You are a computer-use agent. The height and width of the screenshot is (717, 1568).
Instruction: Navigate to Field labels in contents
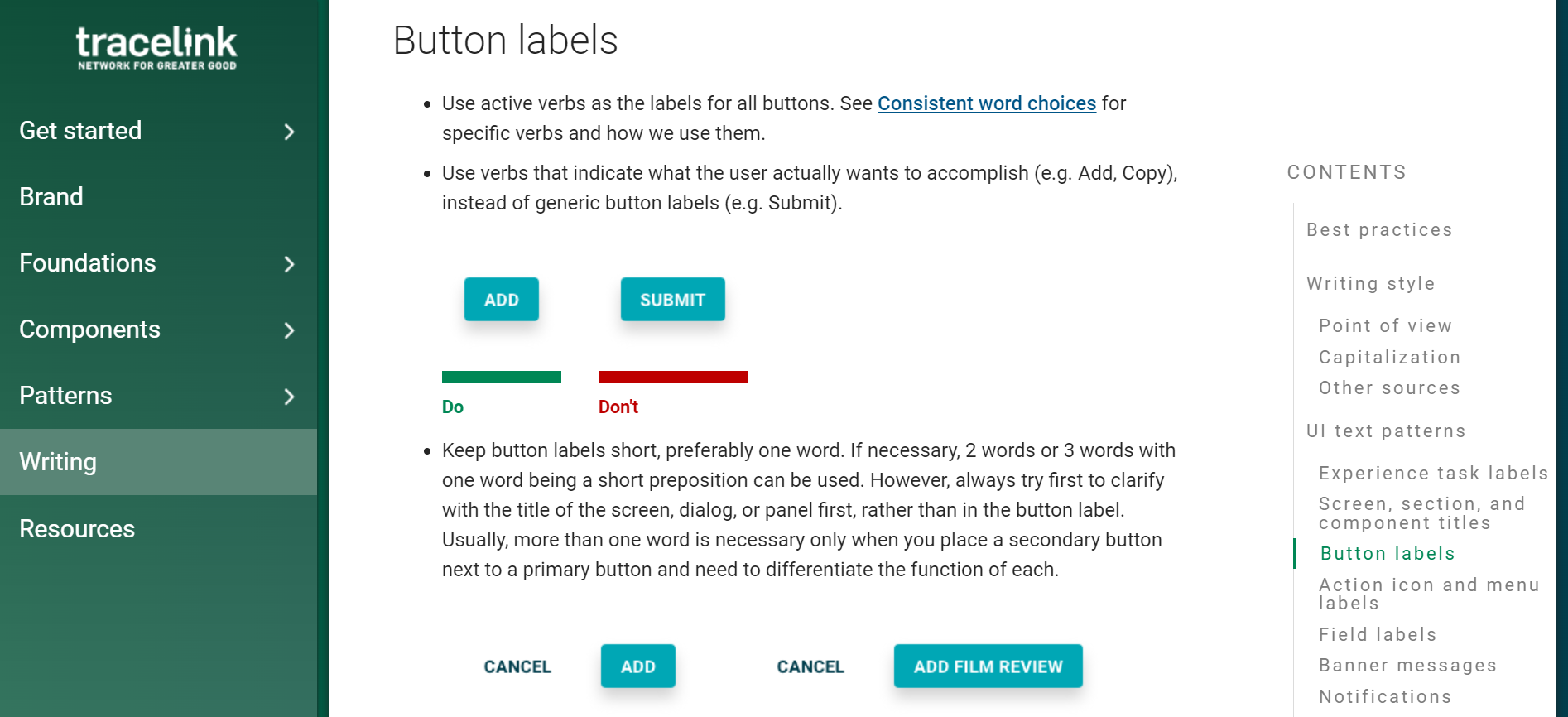click(1378, 635)
